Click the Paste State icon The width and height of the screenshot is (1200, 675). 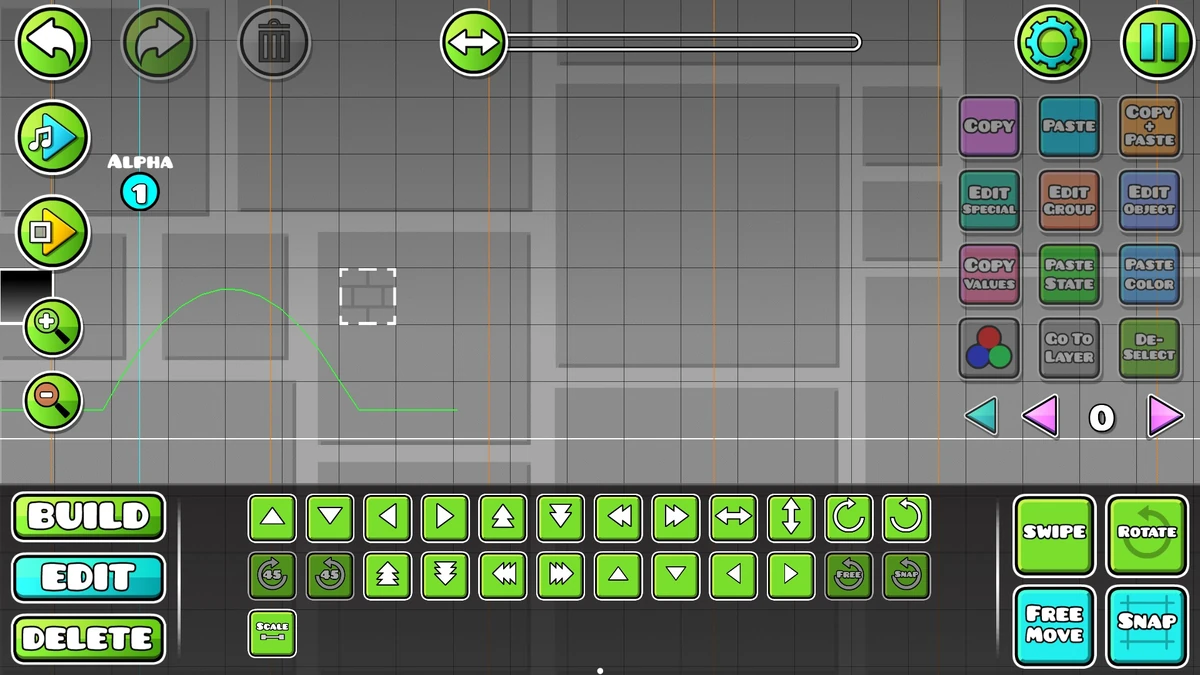[1069, 274]
